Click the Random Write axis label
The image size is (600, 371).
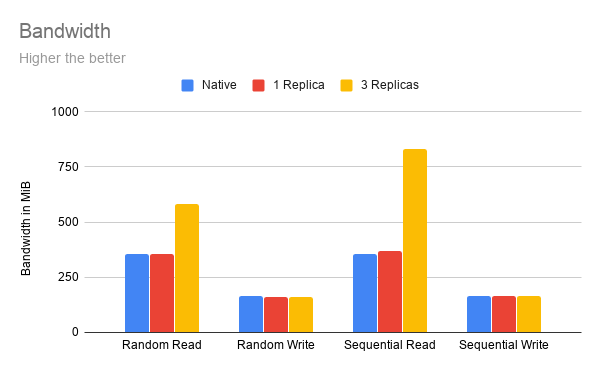(276, 345)
